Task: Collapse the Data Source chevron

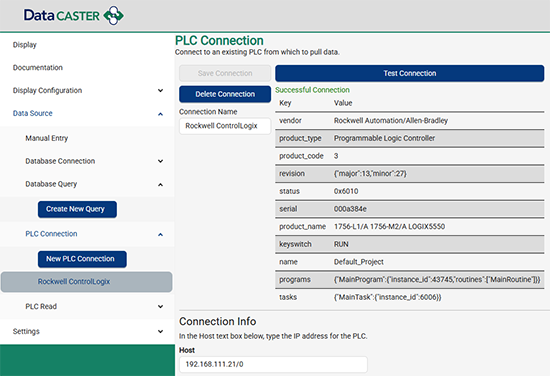Action: click(160, 114)
